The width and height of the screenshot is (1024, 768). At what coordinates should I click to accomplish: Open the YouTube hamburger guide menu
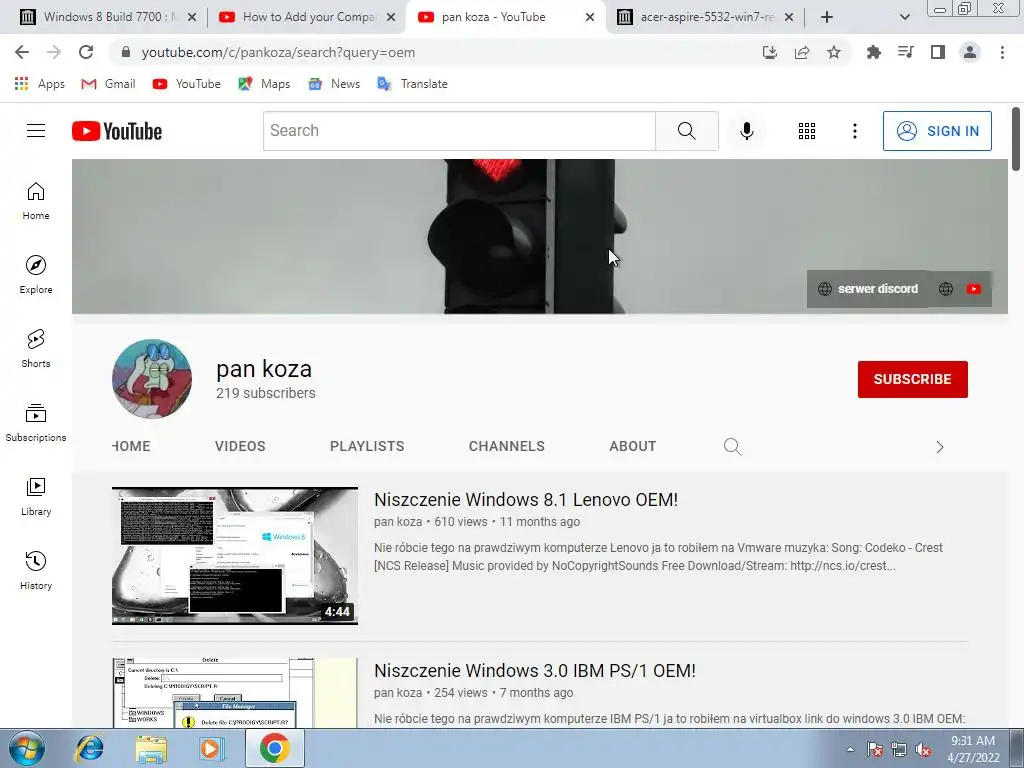[x=36, y=131]
